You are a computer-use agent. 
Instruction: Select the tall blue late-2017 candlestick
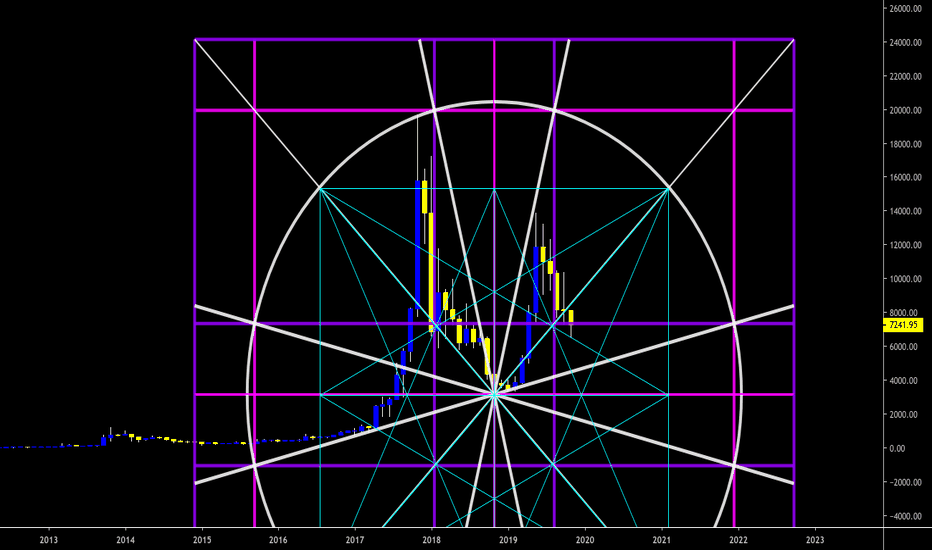[417, 244]
